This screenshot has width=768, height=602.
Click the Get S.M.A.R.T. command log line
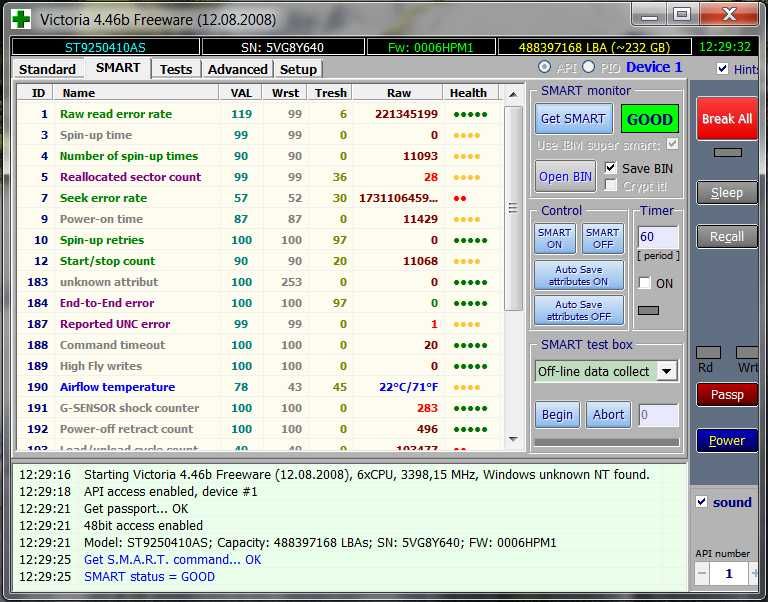pos(172,559)
